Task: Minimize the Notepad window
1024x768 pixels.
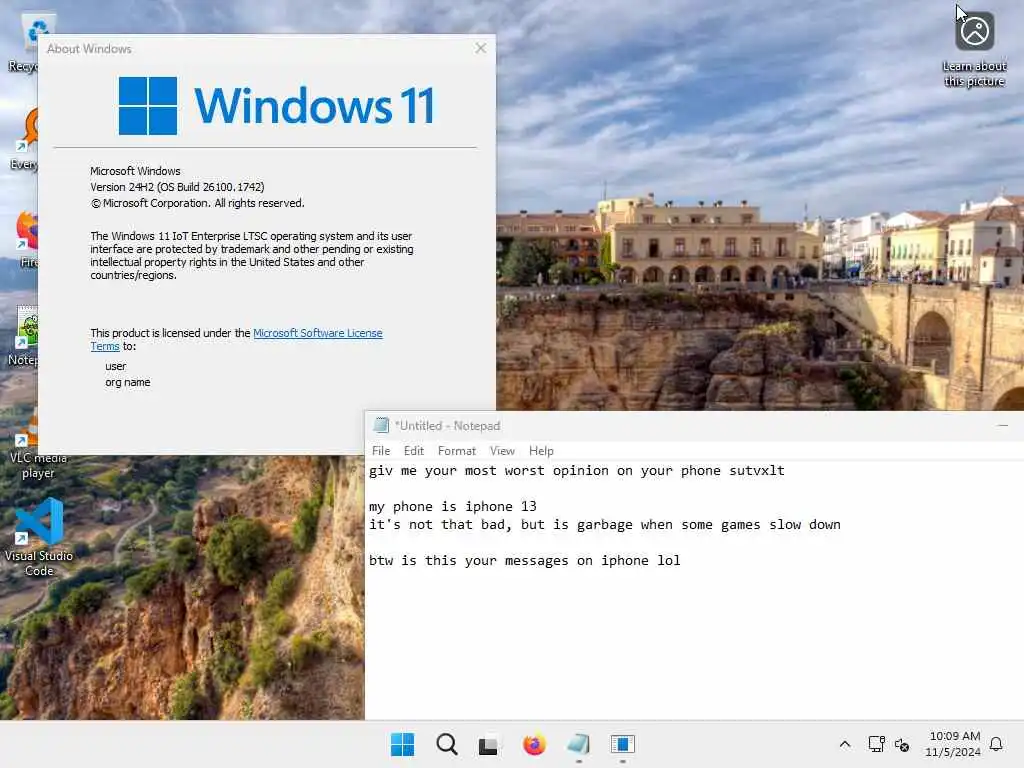Action: (x=1002, y=426)
